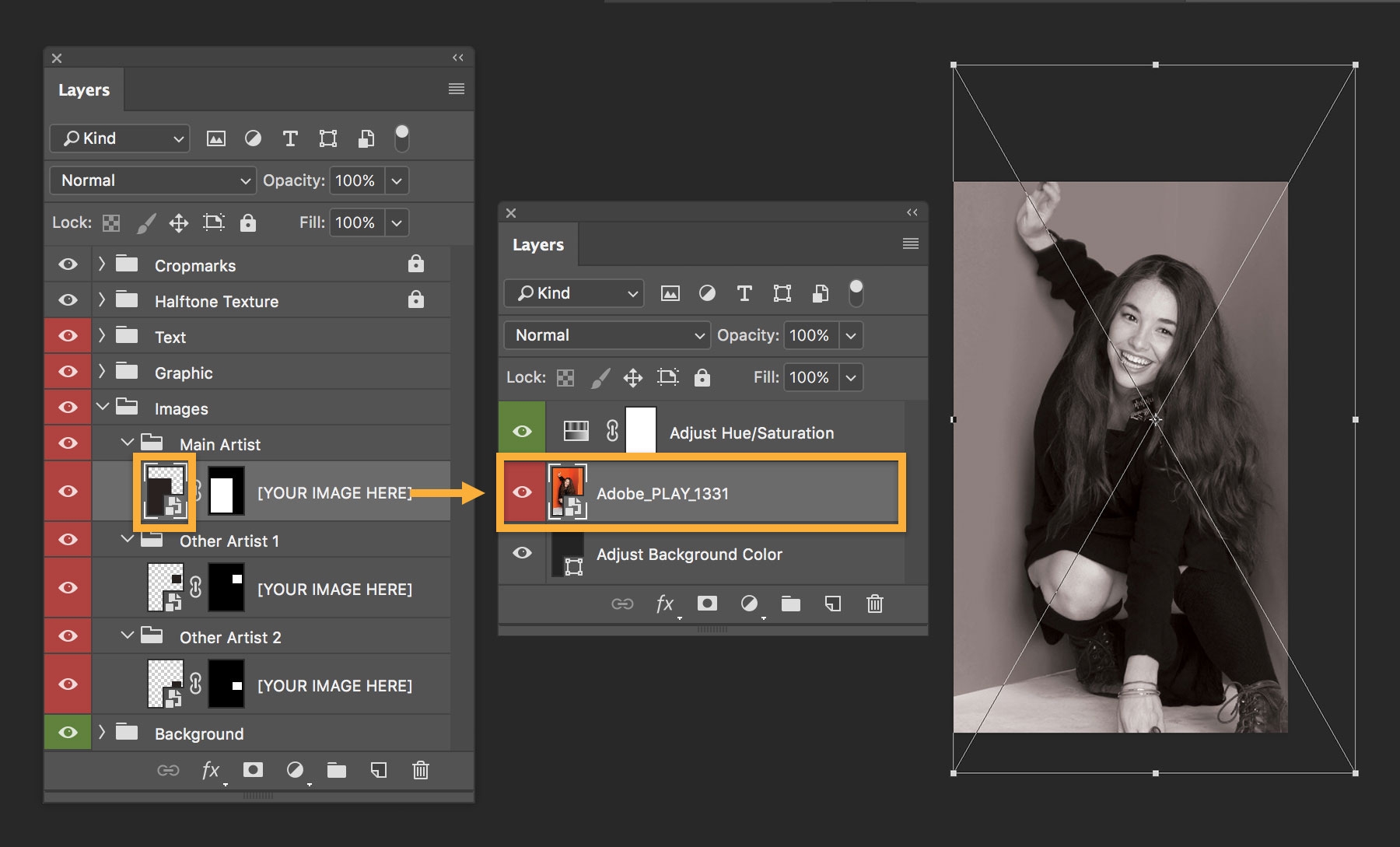Click the Filter for adjustment layers icon
This screenshot has height=847, width=1400.
click(253, 138)
